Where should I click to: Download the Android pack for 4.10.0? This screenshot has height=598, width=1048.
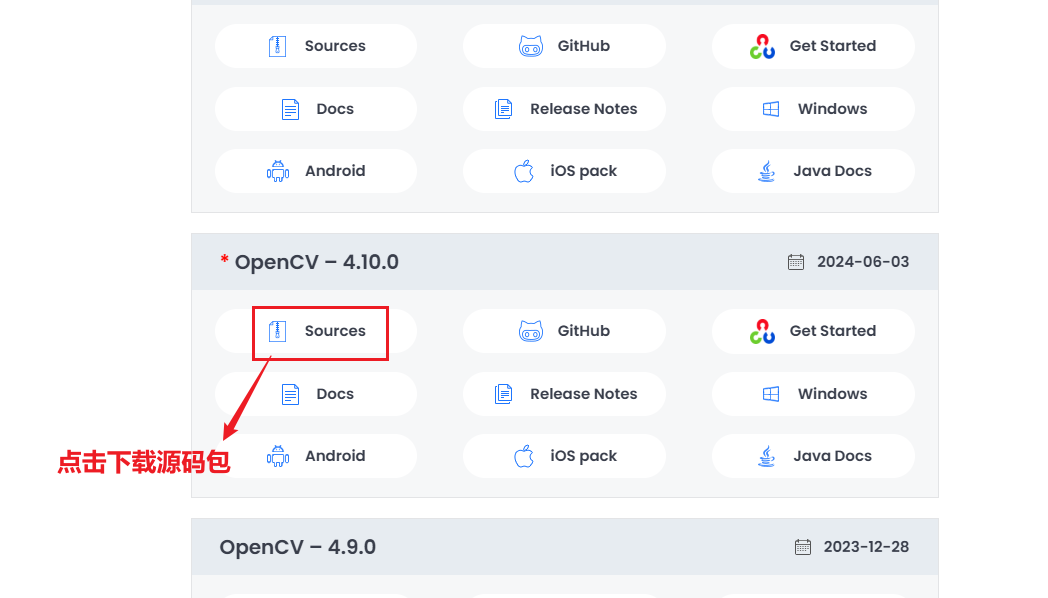316,455
